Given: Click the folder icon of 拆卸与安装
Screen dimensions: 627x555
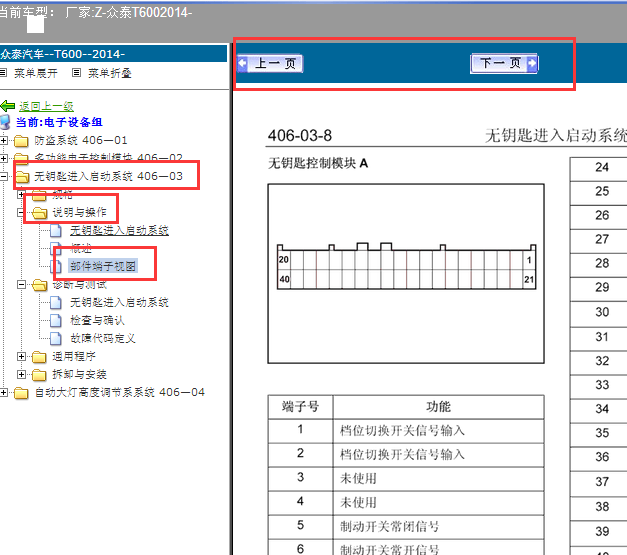Looking at the screenshot, I should [x=39, y=375].
